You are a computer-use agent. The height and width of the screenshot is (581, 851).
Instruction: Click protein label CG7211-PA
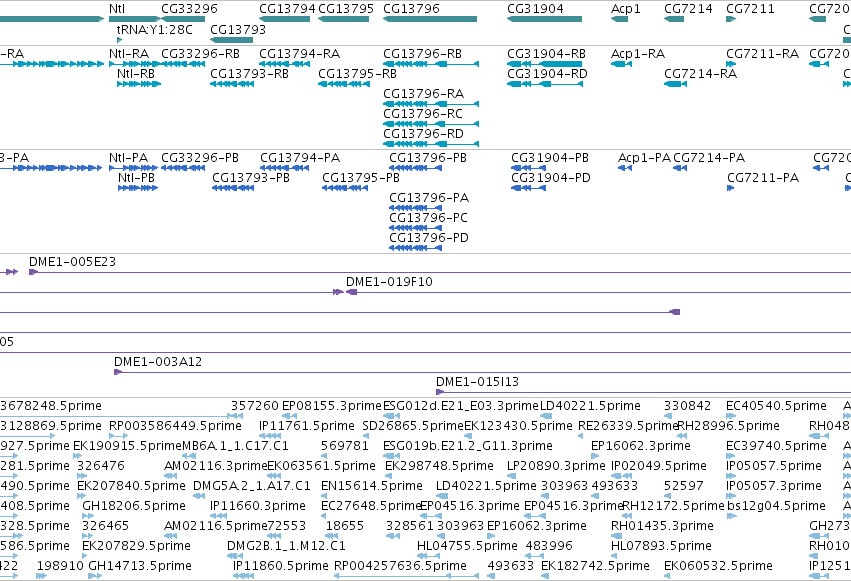pyautogui.click(x=763, y=178)
